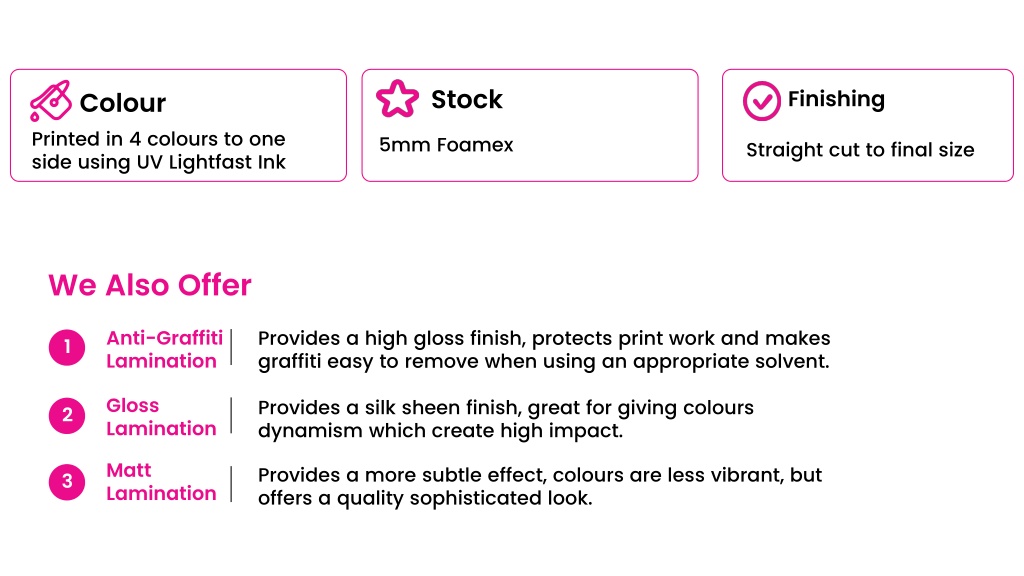Click the paint bucket Colour icon
The height and width of the screenshot is (576, 1024).
[50, 101]
